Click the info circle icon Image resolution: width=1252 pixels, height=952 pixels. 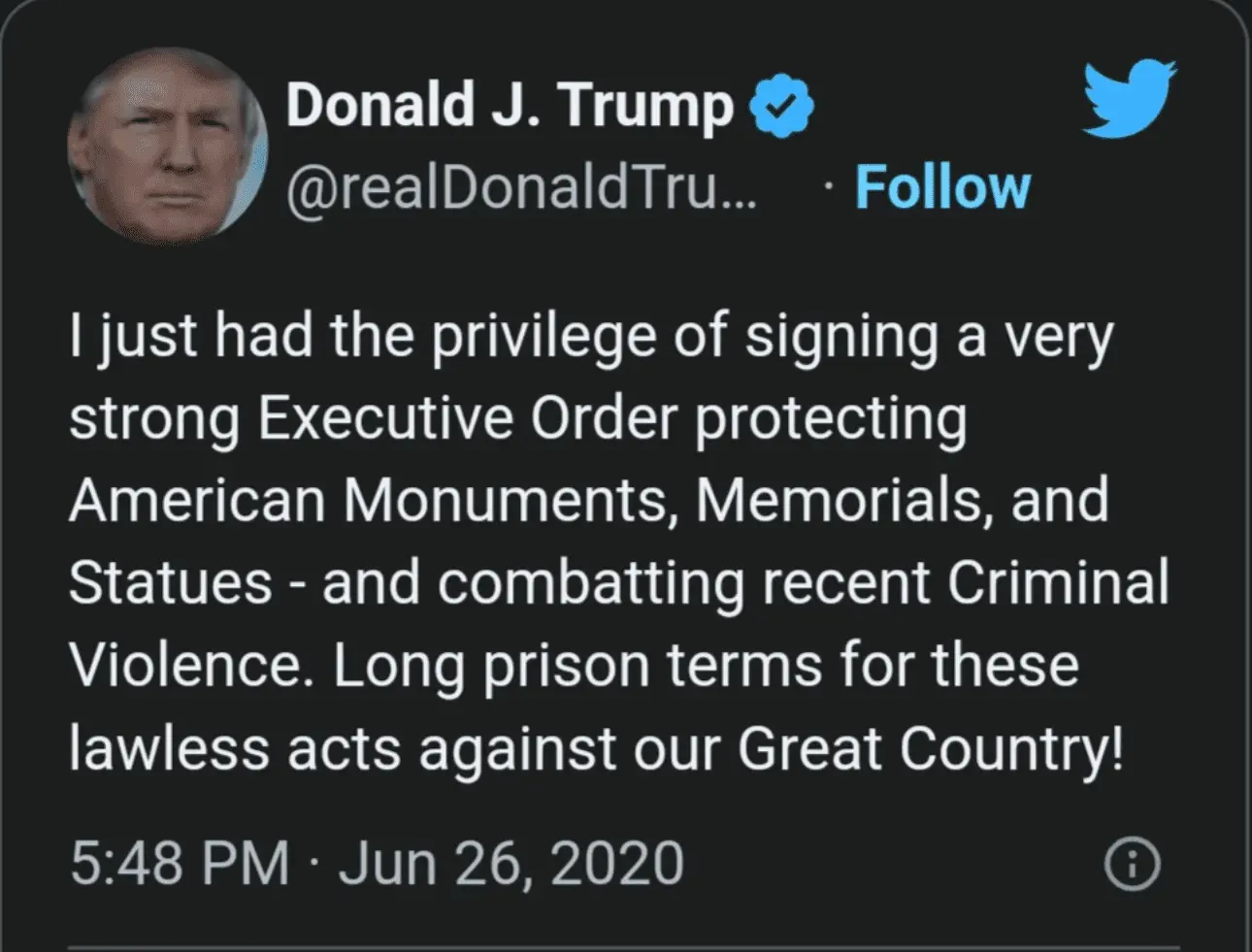pyautogui.click(x=1133, y=864)
